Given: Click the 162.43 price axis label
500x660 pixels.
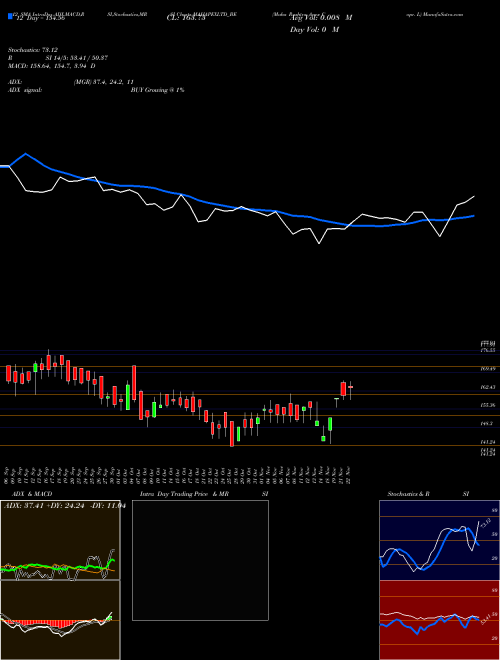Looking at the screenshot, I should (x=488, y=387).
